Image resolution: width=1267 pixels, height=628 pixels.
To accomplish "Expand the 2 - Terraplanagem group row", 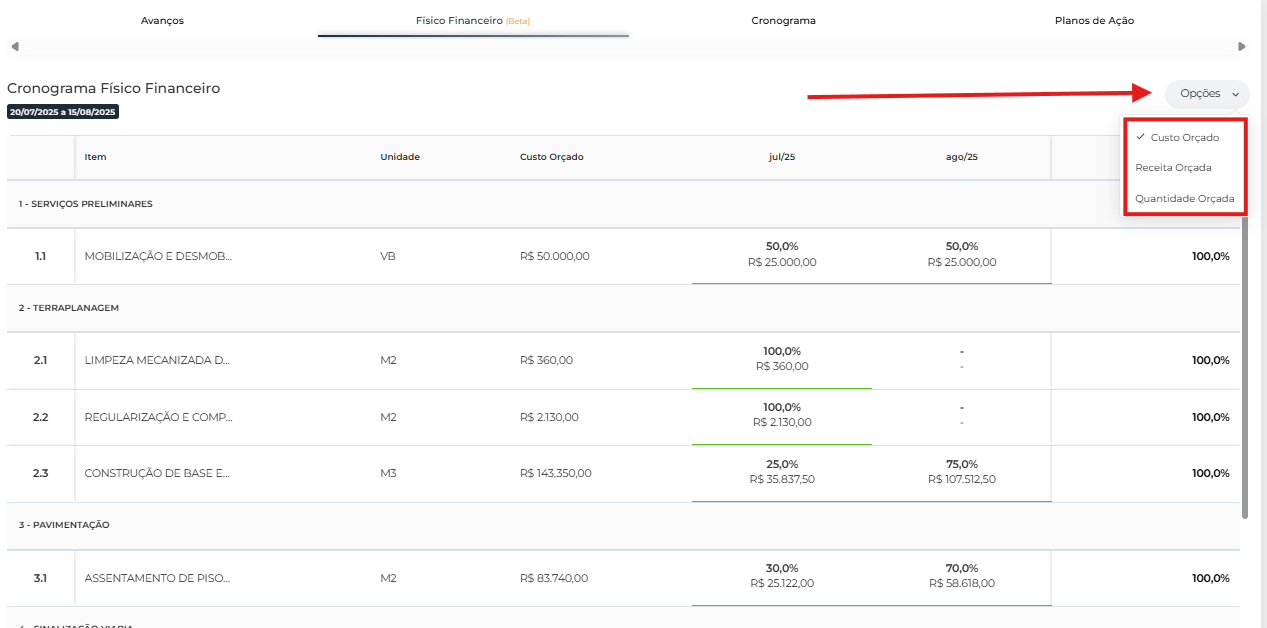I will (x=69, y=308).
